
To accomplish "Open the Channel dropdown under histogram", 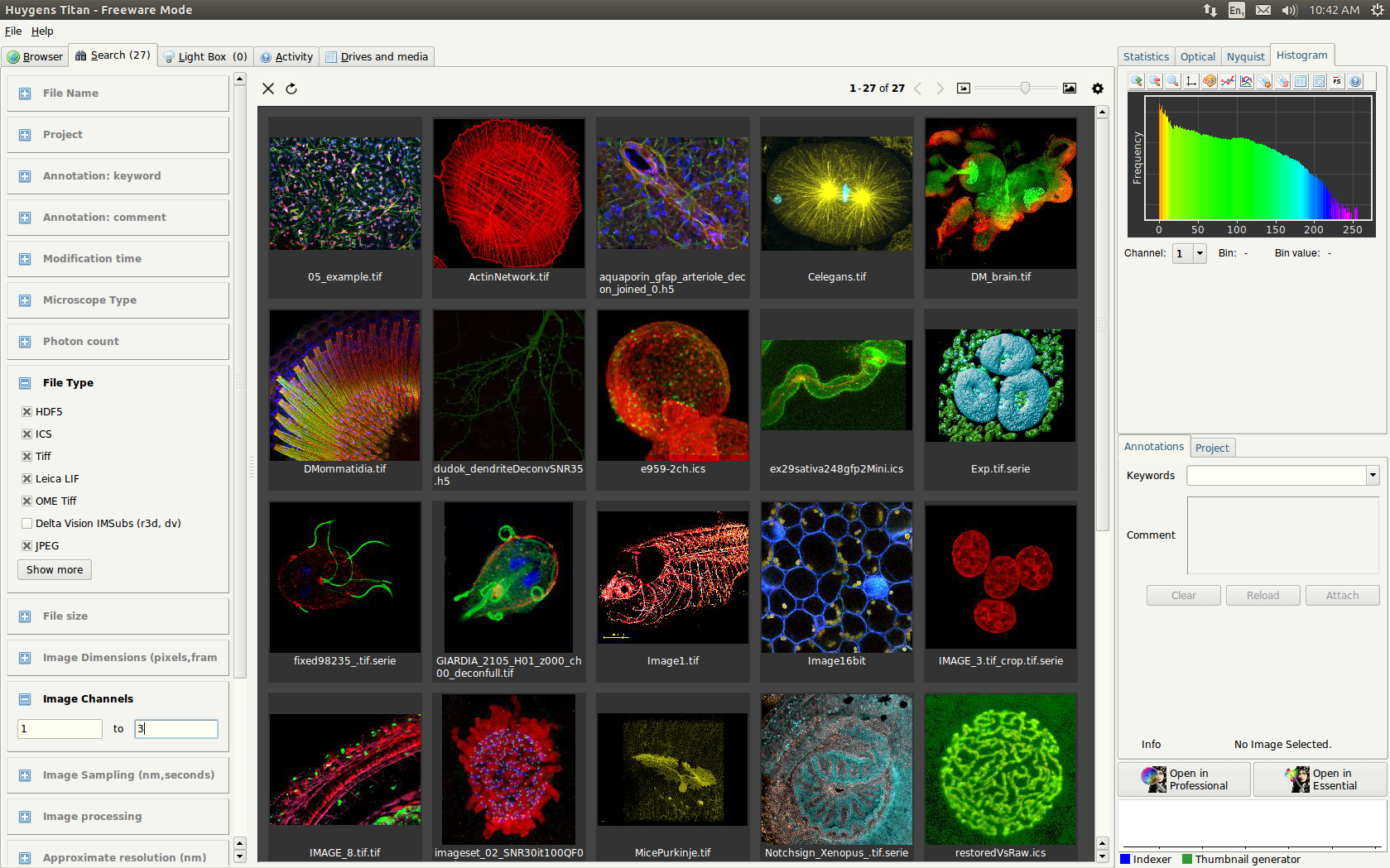I will click(x=1200, y=254).
